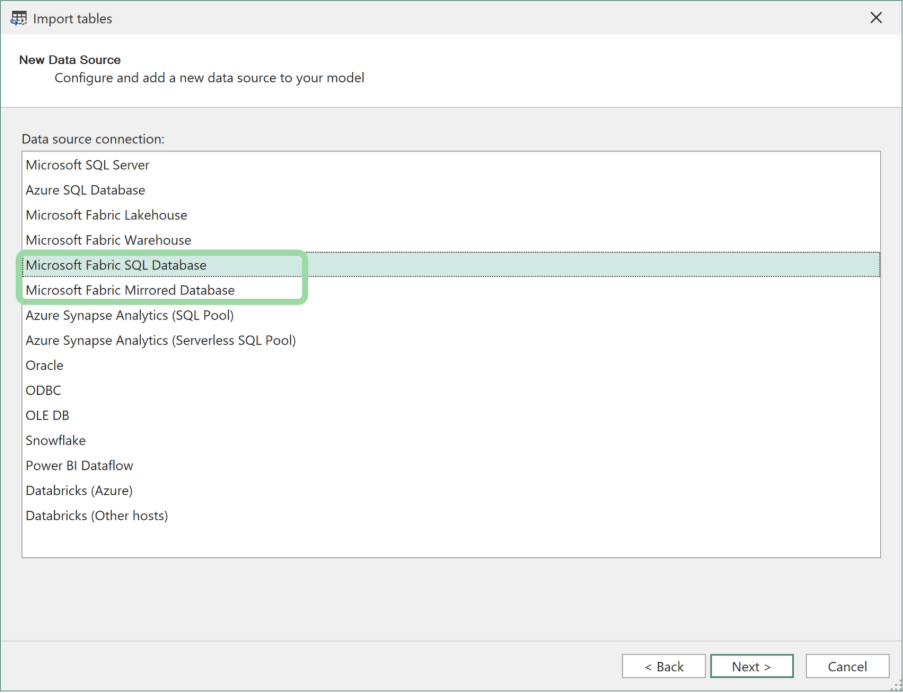
Task: Go to the Next wizard step
Action: click(x=752, y=667)
